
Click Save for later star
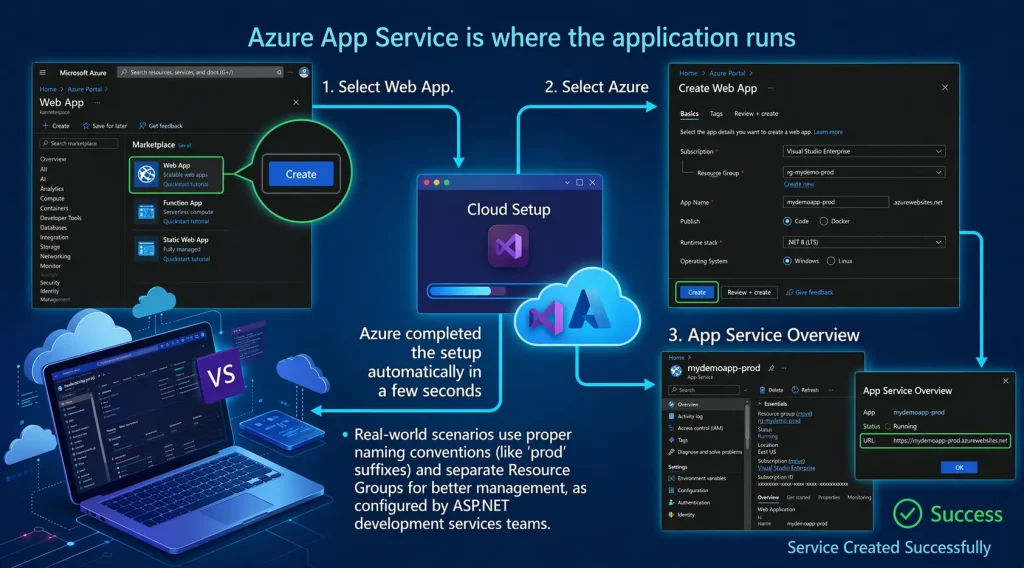click(104, 125)
